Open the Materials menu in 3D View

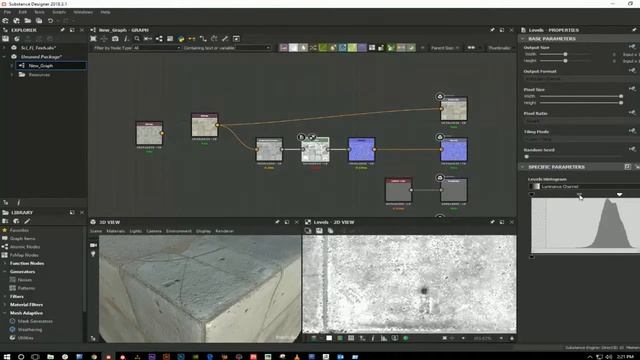click(x=116, y=231)
